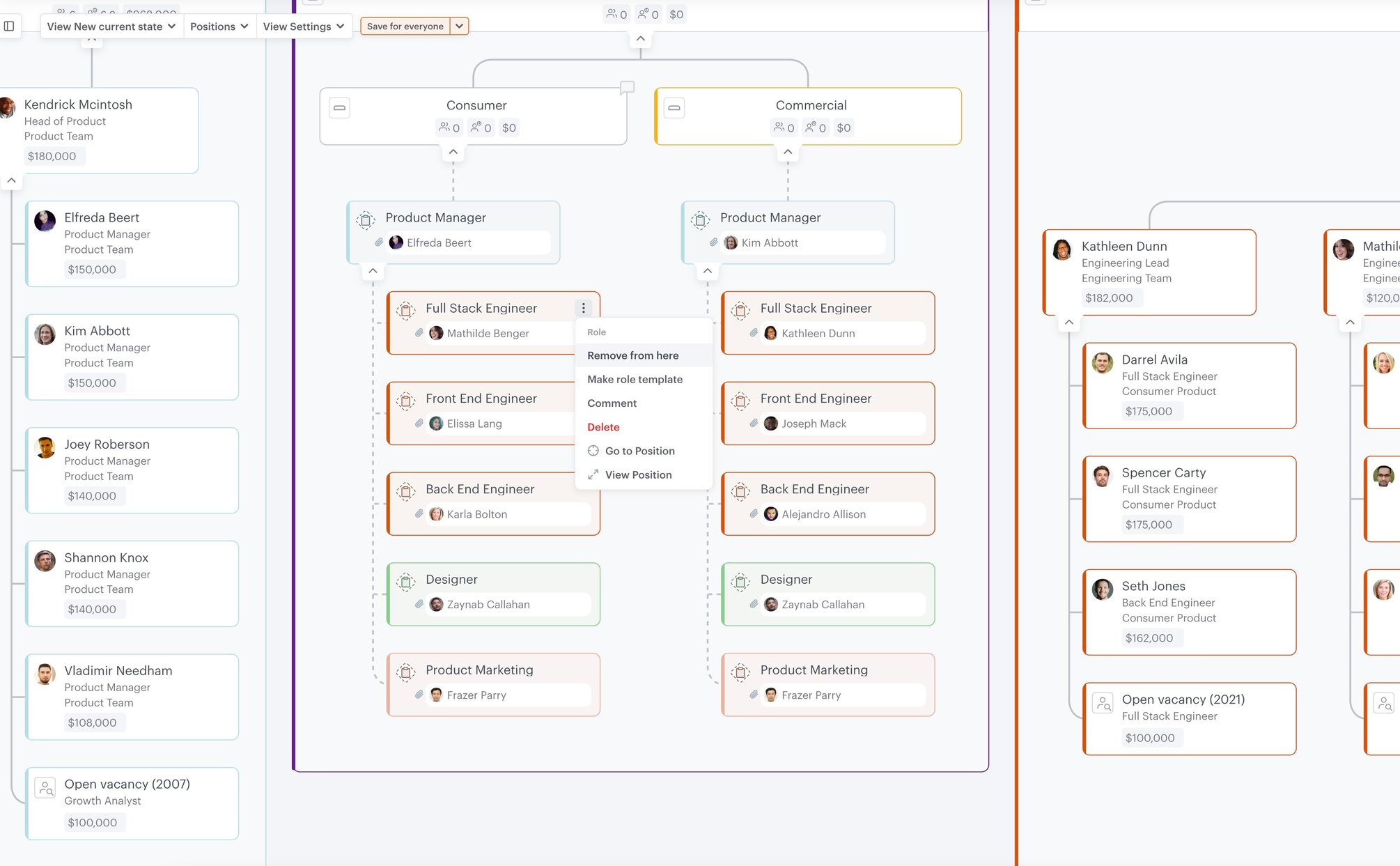1400x866 pixels.
Task: Collapse Kathleen Dunn's team using the chevron
Action: (x=1069, y=322)
